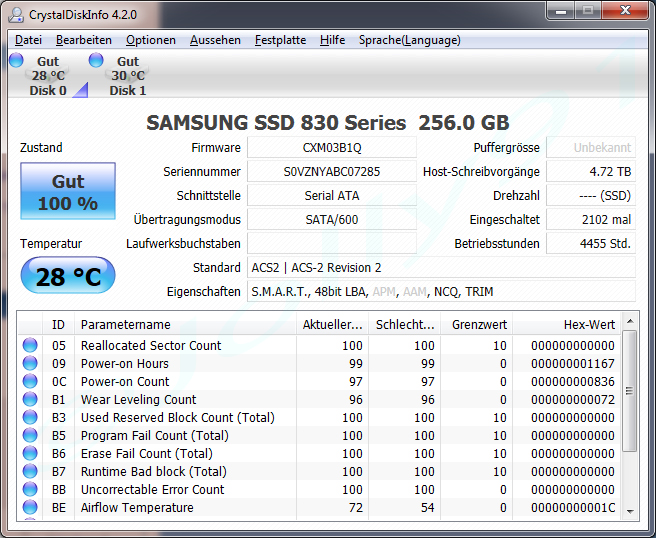Click the Aktueller... column header
The width and height of the screenshot is (656, 538).
(x=332, y=325)
